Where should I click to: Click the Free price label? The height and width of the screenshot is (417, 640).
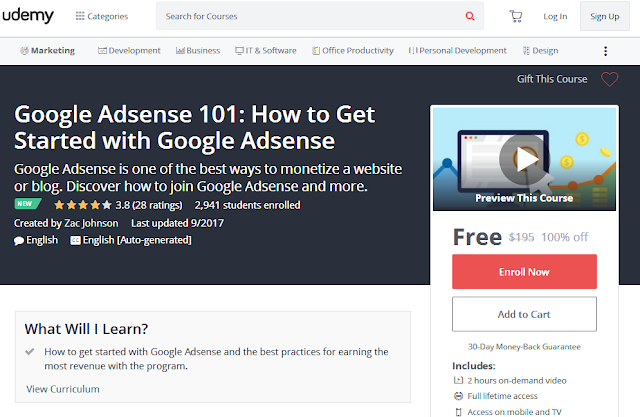point(477,237)
